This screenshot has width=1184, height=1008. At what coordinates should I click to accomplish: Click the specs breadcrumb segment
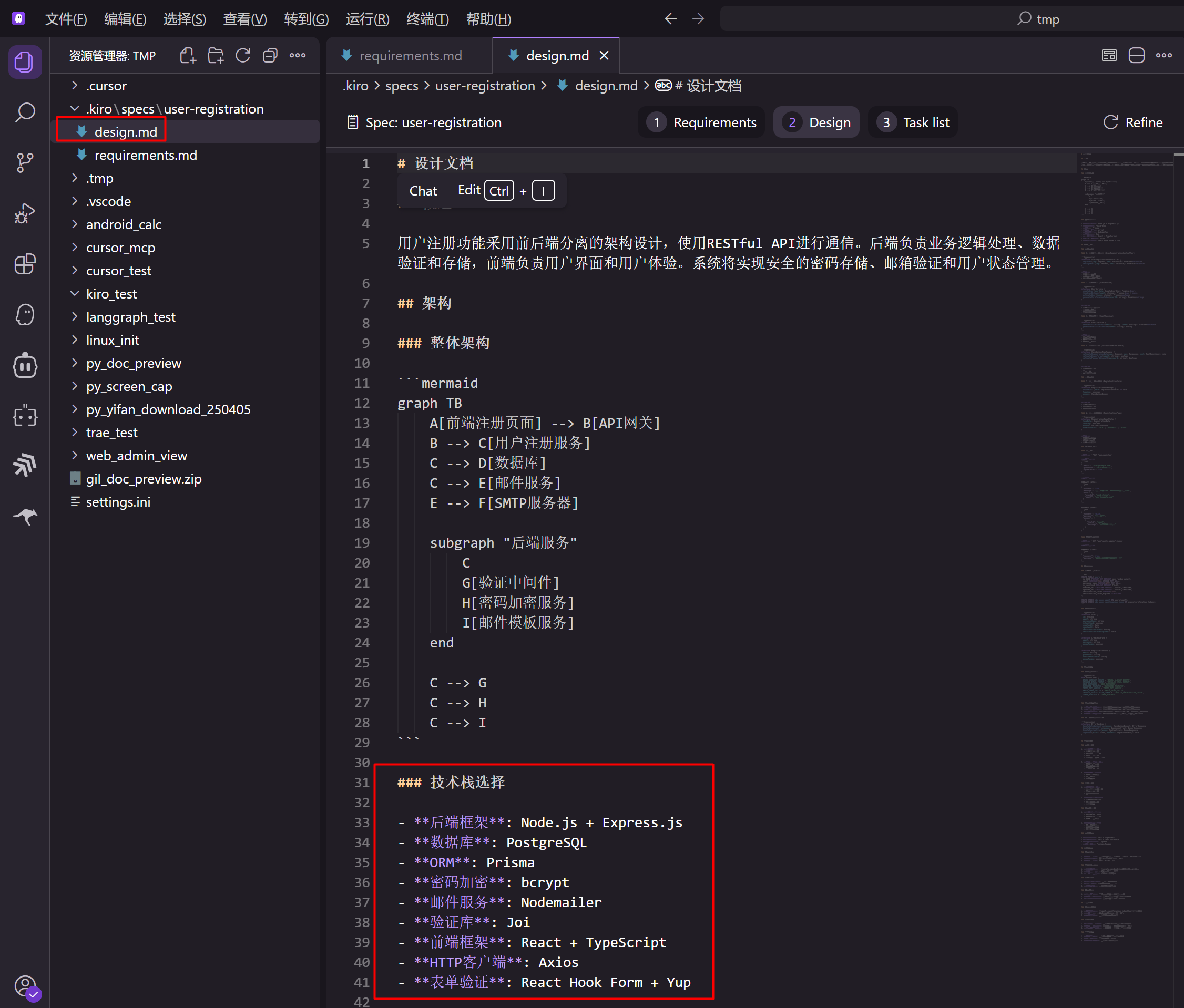tap(402, 86)
